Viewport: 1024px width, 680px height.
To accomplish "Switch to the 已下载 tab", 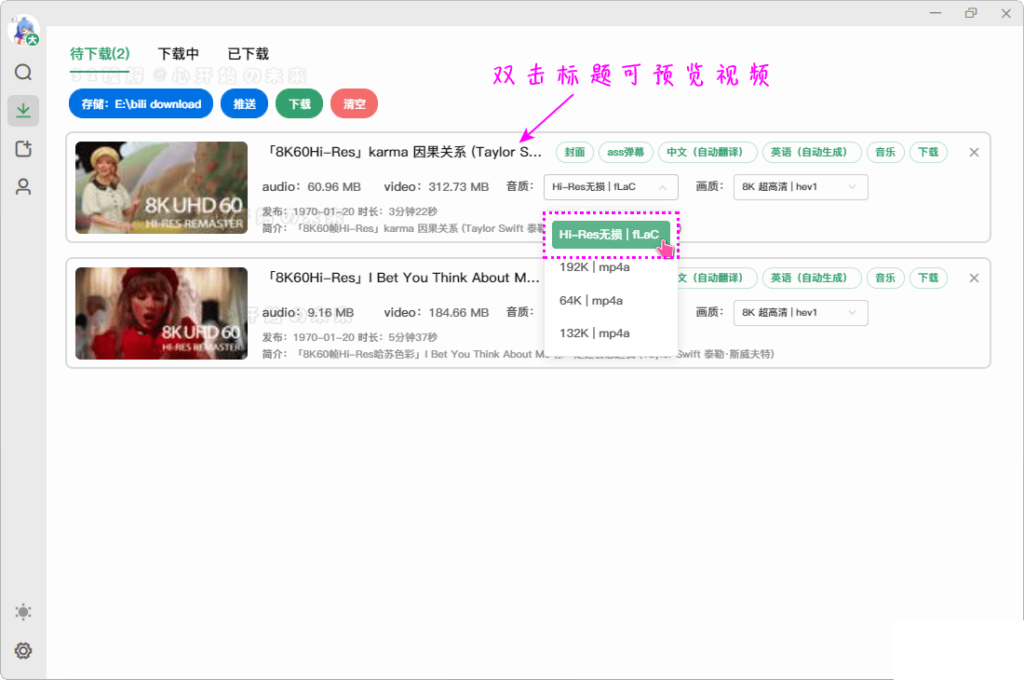I will coord(248,53).
